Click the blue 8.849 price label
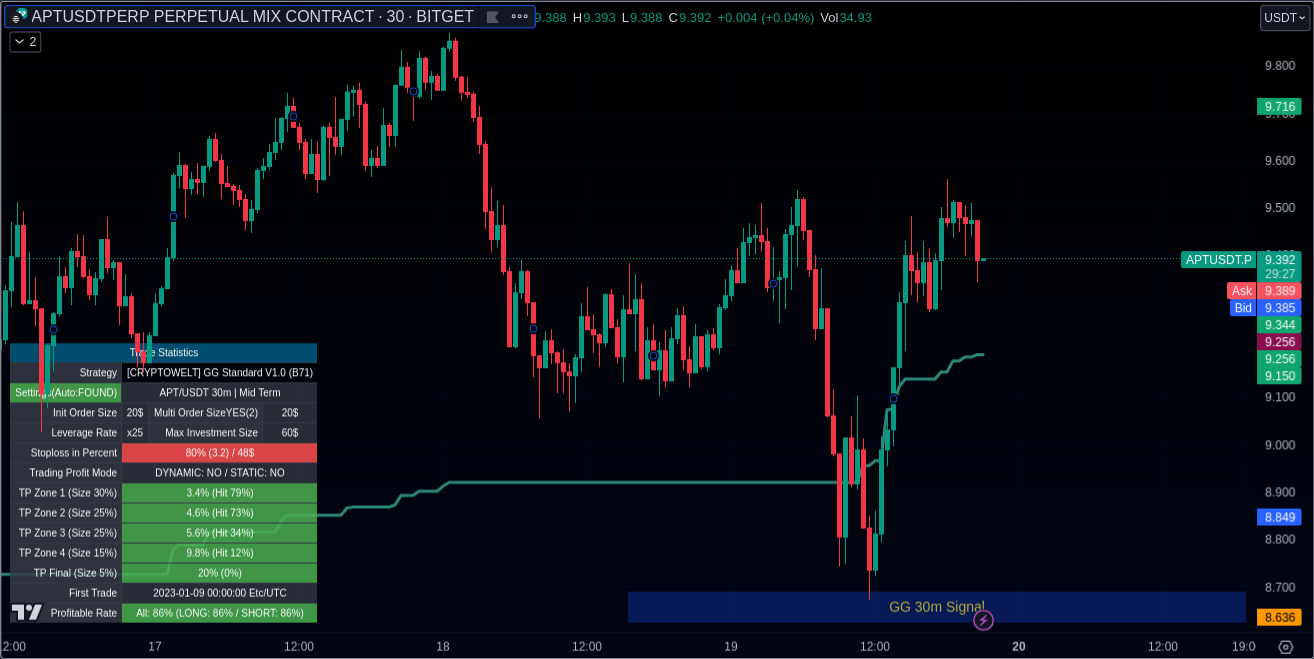 (x=1279, y=517)
